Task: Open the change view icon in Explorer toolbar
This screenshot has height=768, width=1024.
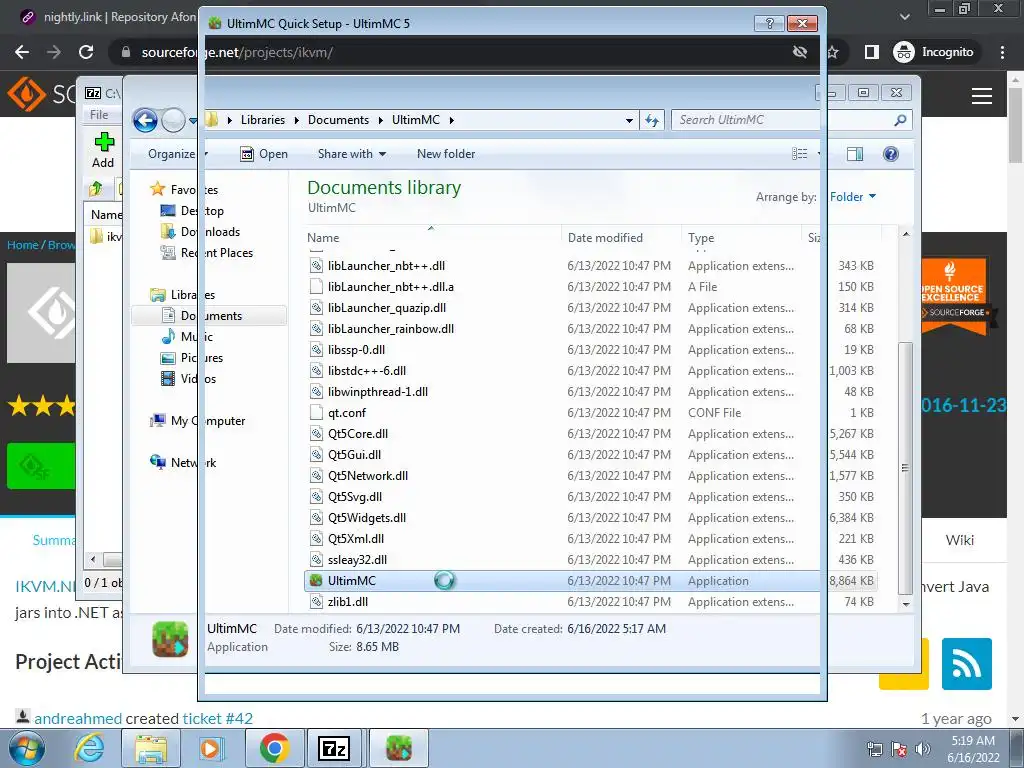Action: (x=799, y=154)
